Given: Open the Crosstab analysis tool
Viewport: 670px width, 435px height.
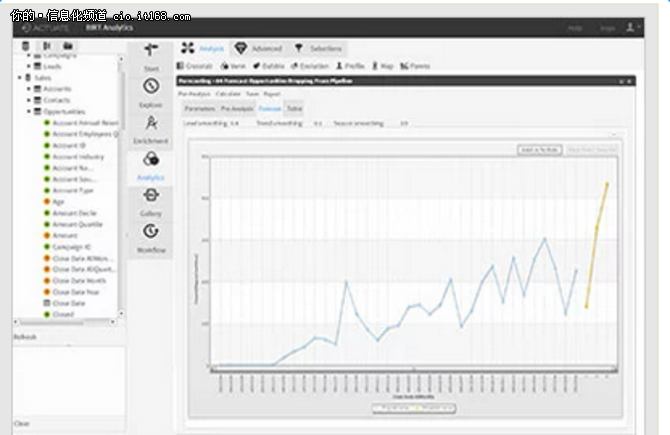Looking at the screenshot, I should click(x=194, y=66).
